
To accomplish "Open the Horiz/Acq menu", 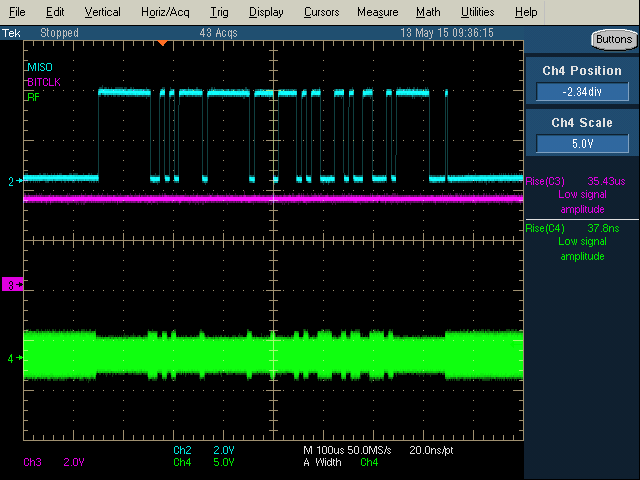I will 165,12.
